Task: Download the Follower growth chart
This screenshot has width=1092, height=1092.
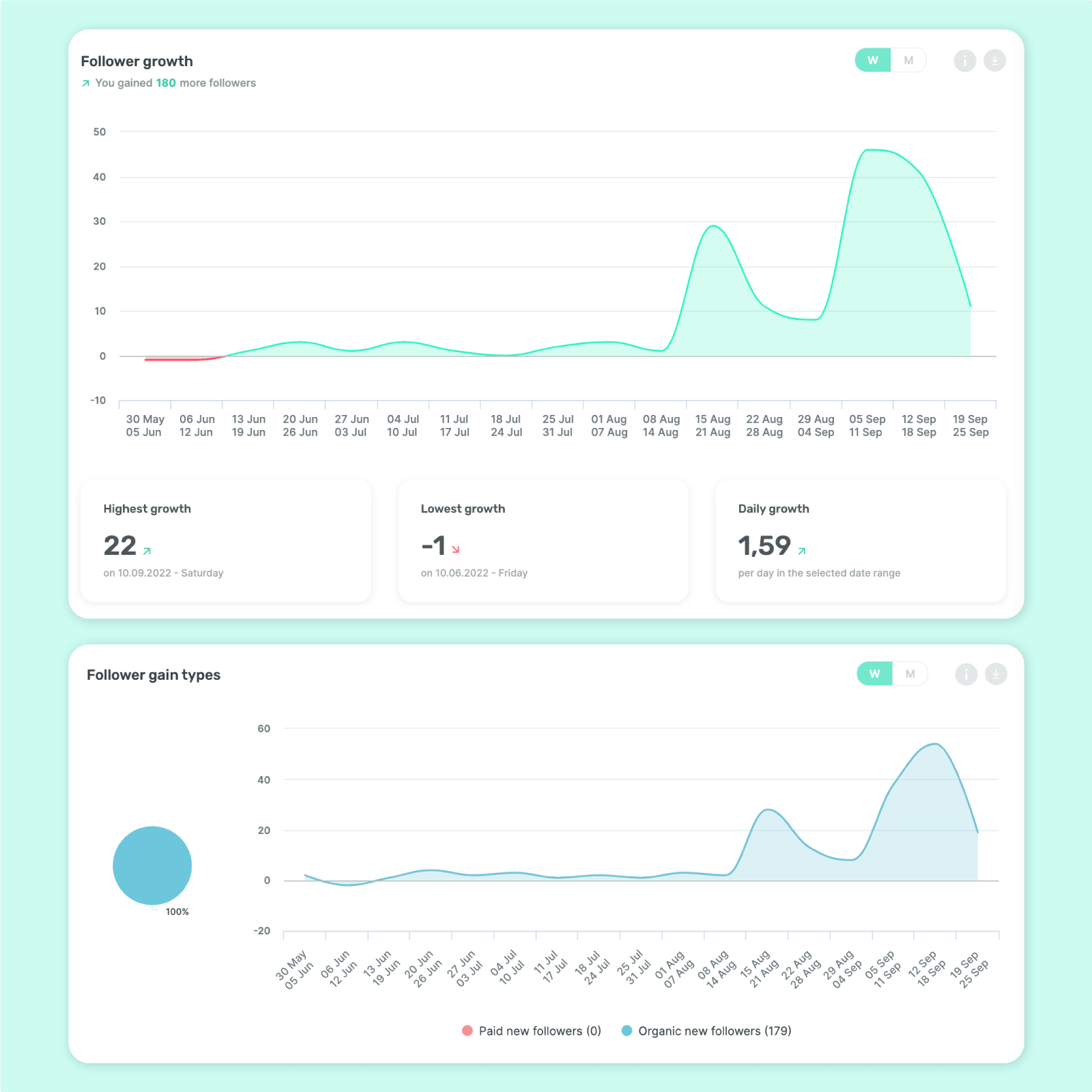Action: 994,61
